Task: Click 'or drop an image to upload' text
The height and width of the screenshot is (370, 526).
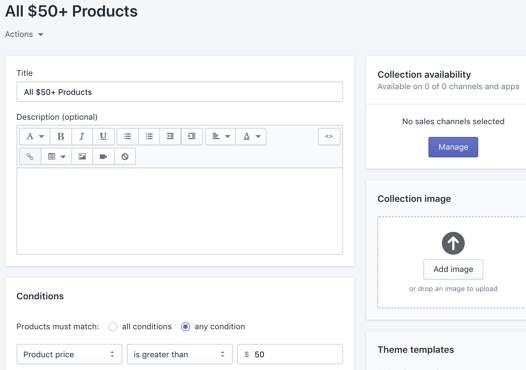Action: click(x=453, y=288)
